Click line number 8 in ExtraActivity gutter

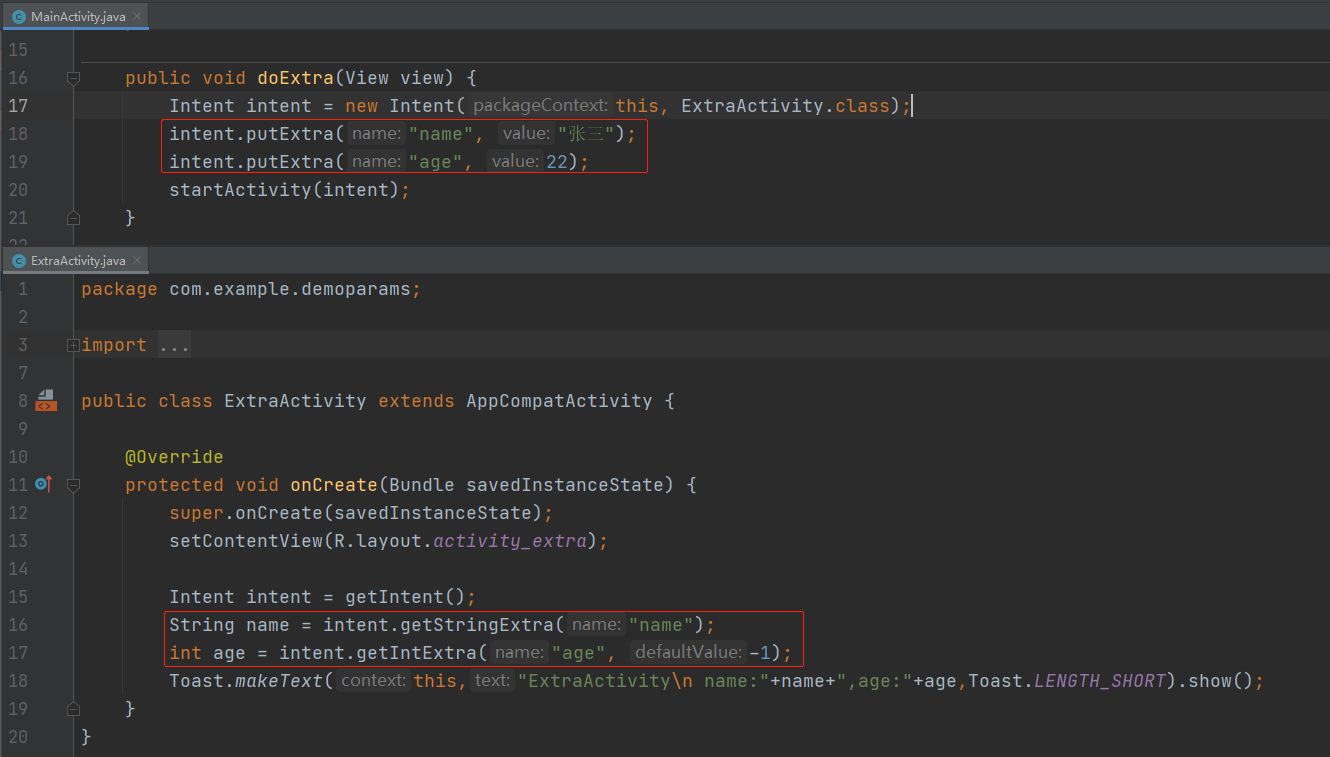tap(23, 401)
